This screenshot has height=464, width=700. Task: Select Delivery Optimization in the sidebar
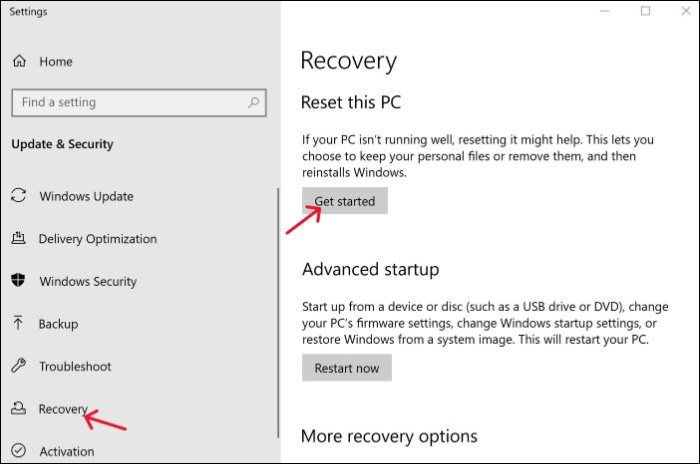tap(97, 239)
